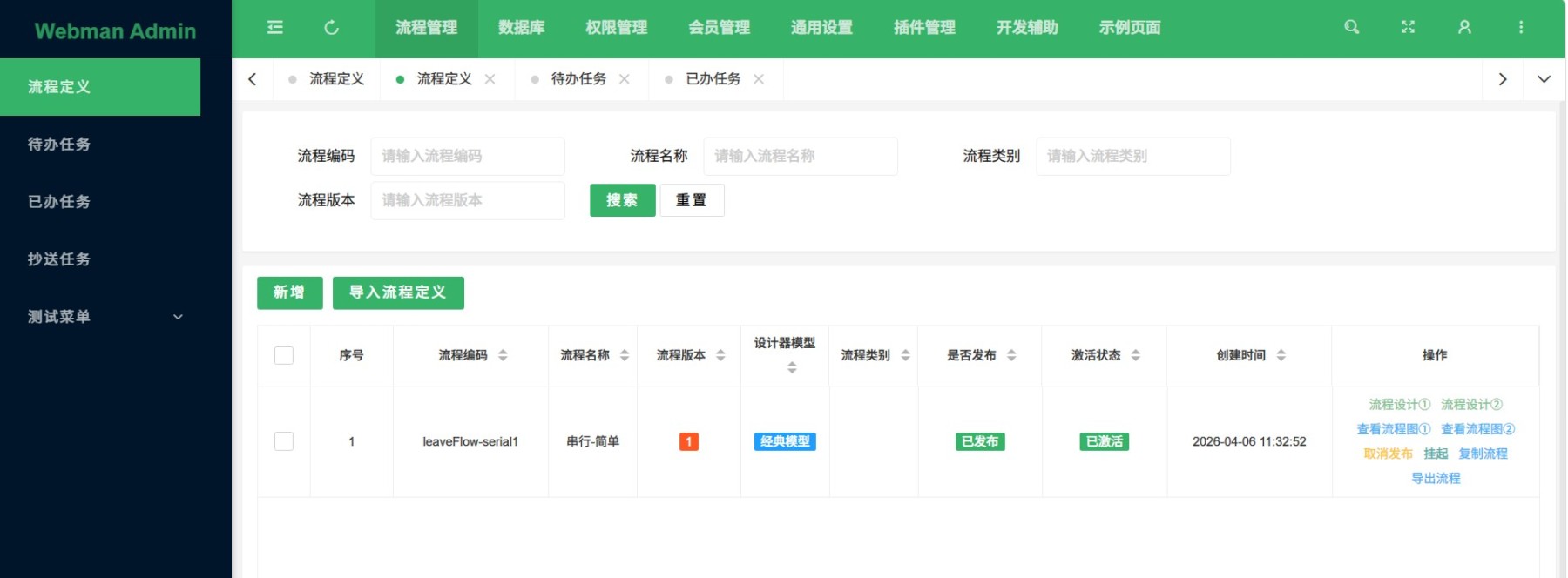Screen dimensions: 1568x578
Task: Go to 抄送任务 in the sidebar
Action: click(59, 259)
